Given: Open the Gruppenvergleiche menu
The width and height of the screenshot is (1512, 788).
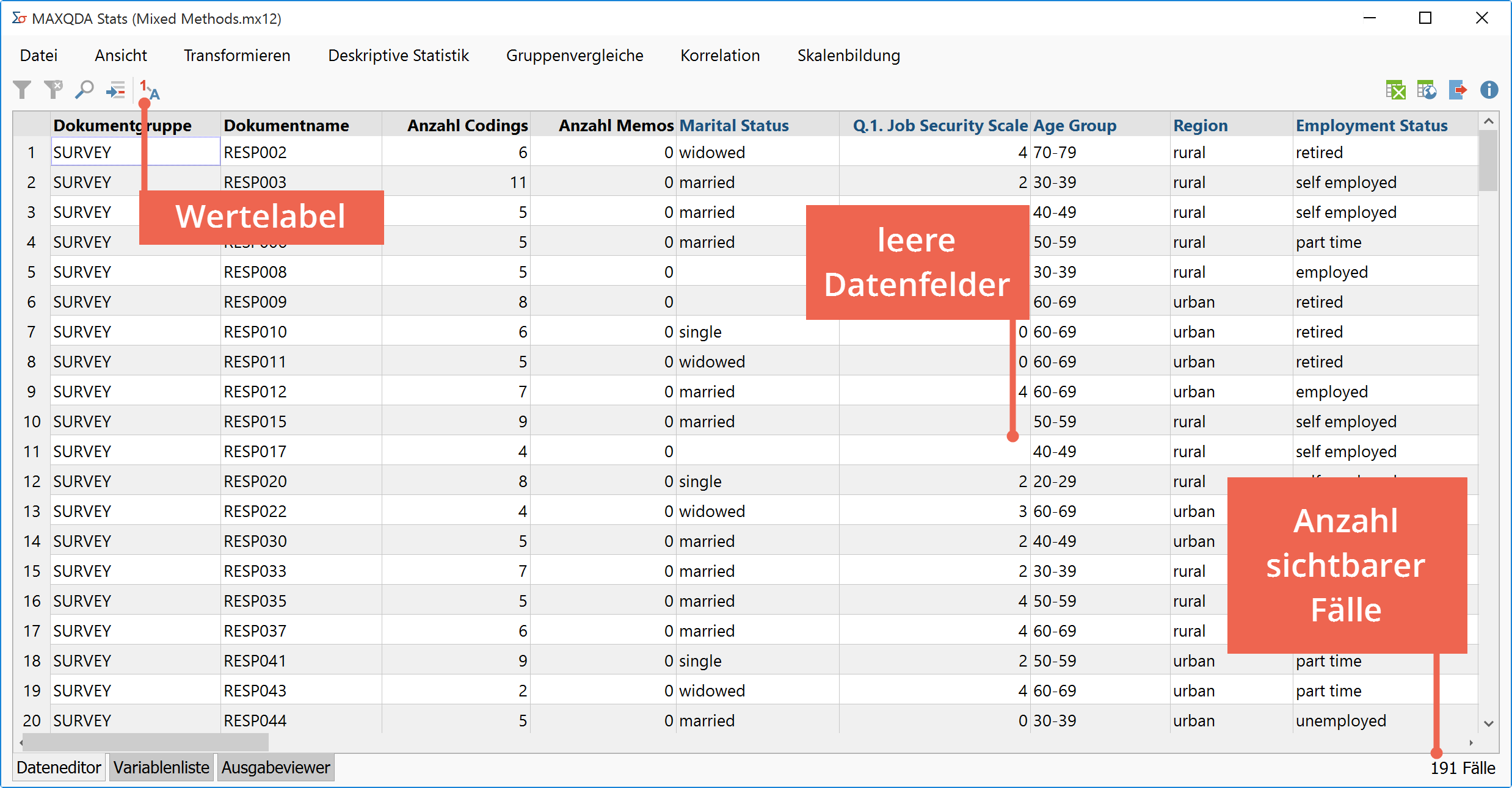Looking at the screenshot, I should pyautogui.click(x=575, y=56).
